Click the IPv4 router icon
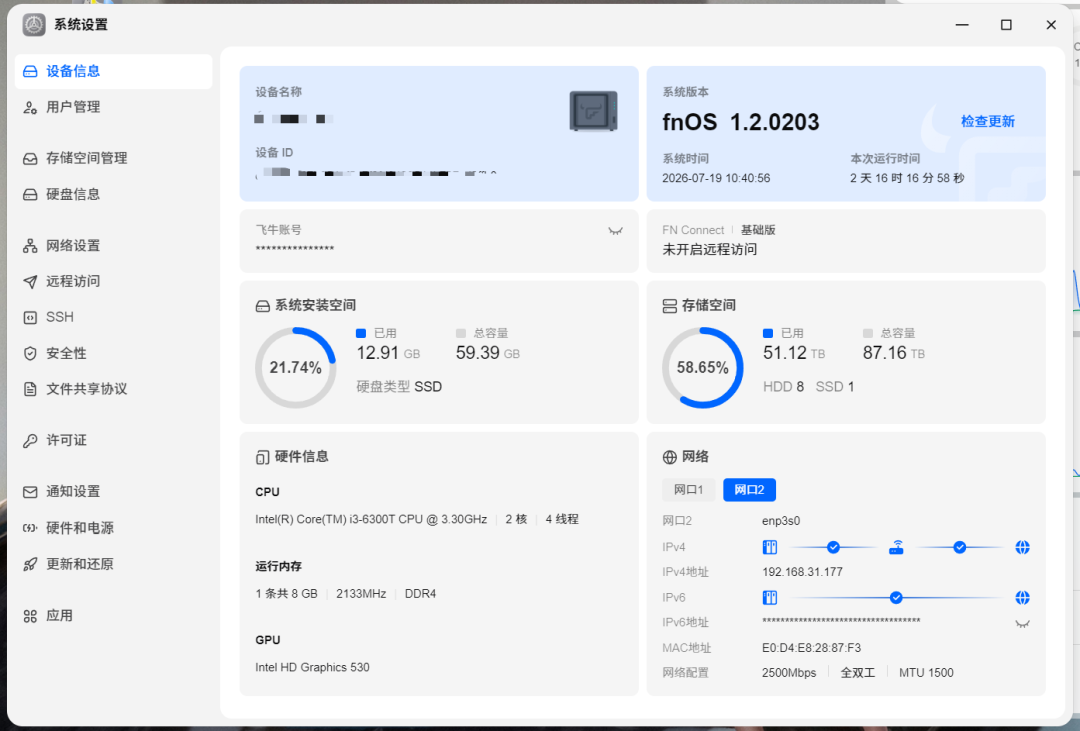Image resolution: width=1080 pixels, height=731 pixels. coord(896,548)
